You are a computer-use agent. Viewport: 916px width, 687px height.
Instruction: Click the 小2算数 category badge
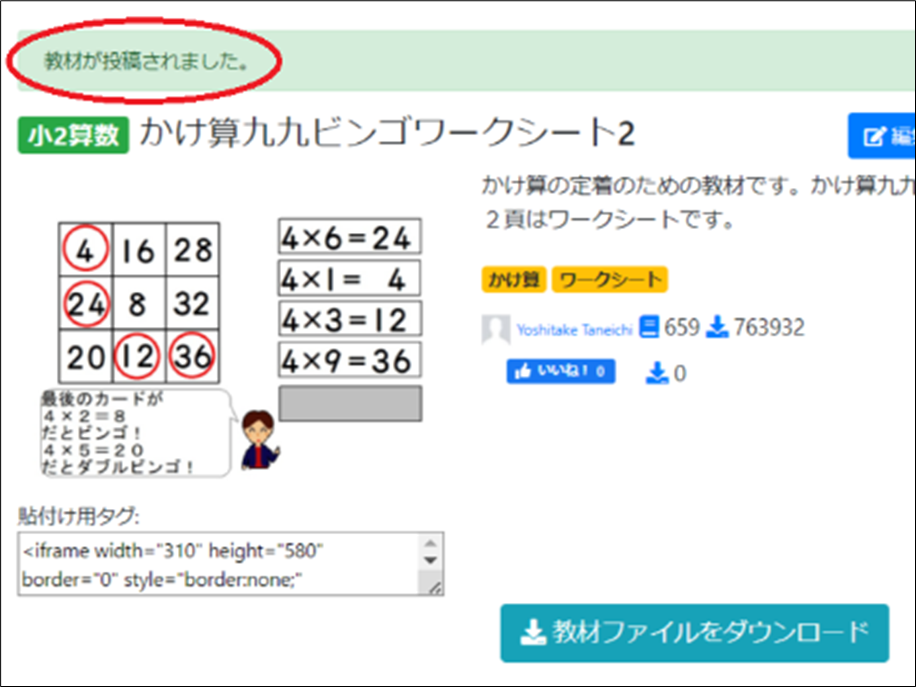pyautogui.click(x=73, y=135)
